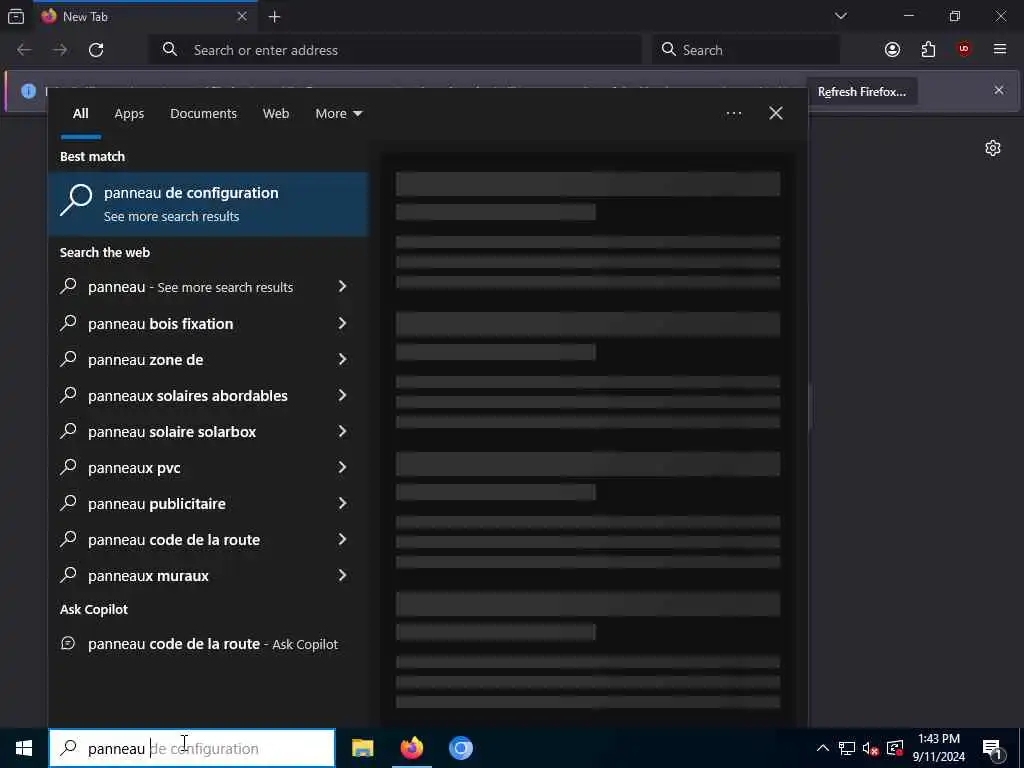Switch to the Web search tab
Screen dimensions: 1024x768
pos(276,114)
